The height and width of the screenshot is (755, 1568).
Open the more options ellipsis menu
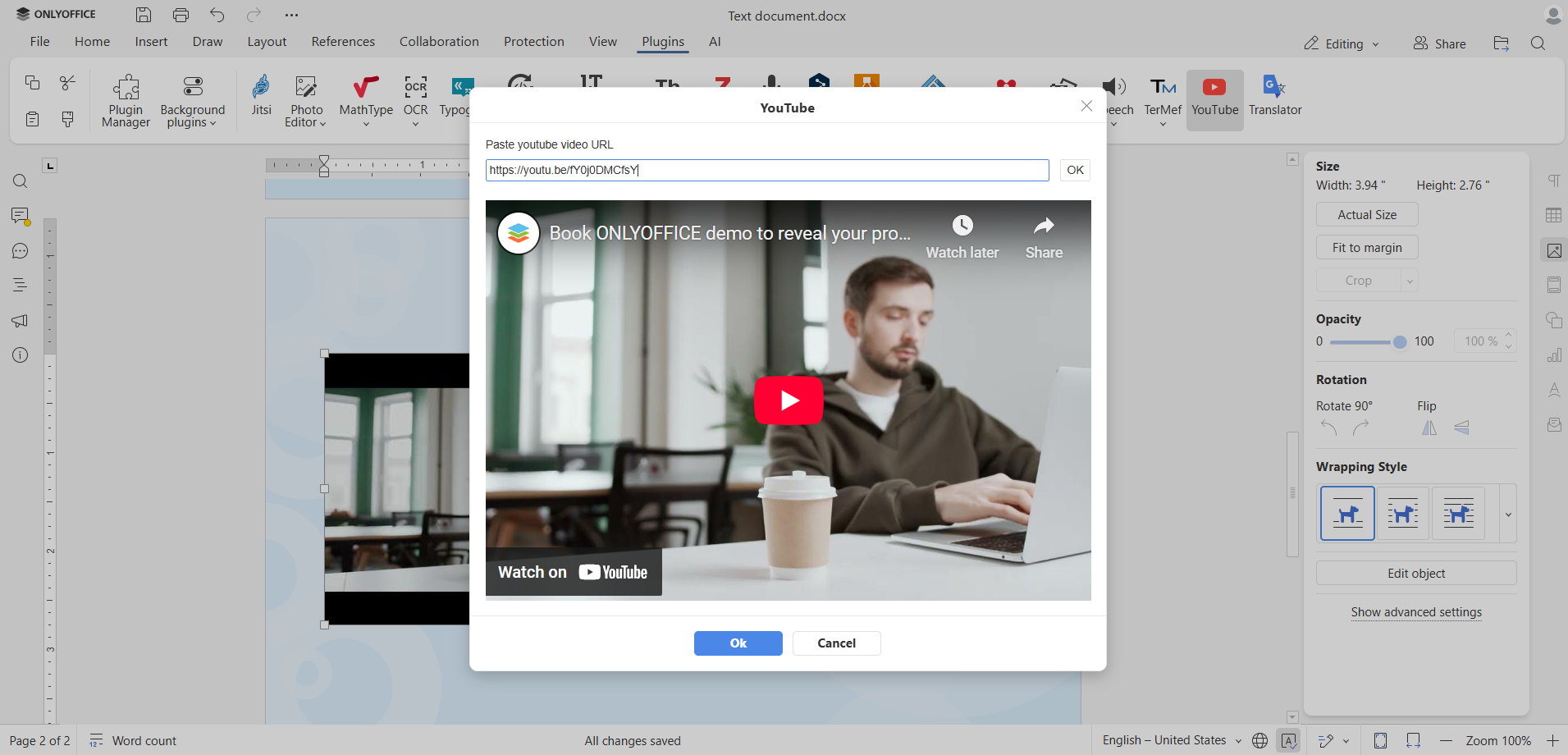coord(291,15)
